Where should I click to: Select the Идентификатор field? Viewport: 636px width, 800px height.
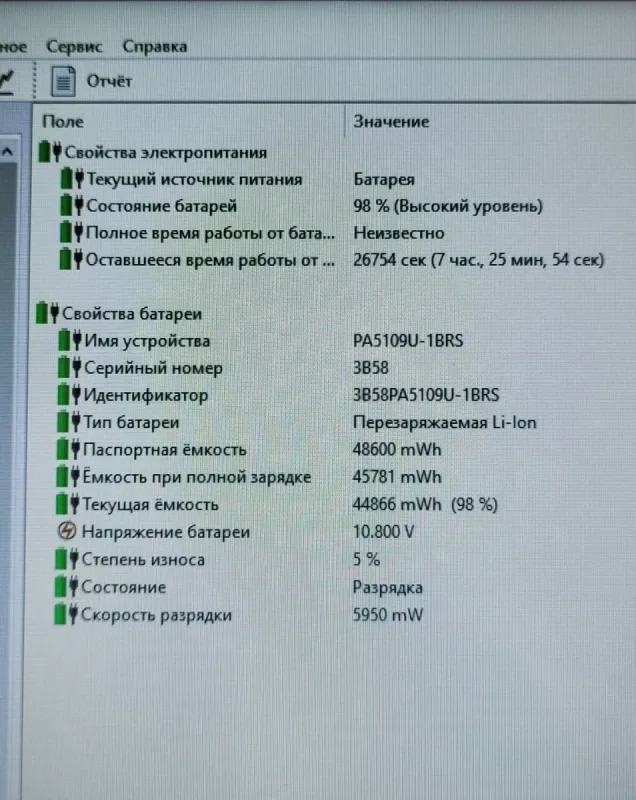click(x=146, y=395)
